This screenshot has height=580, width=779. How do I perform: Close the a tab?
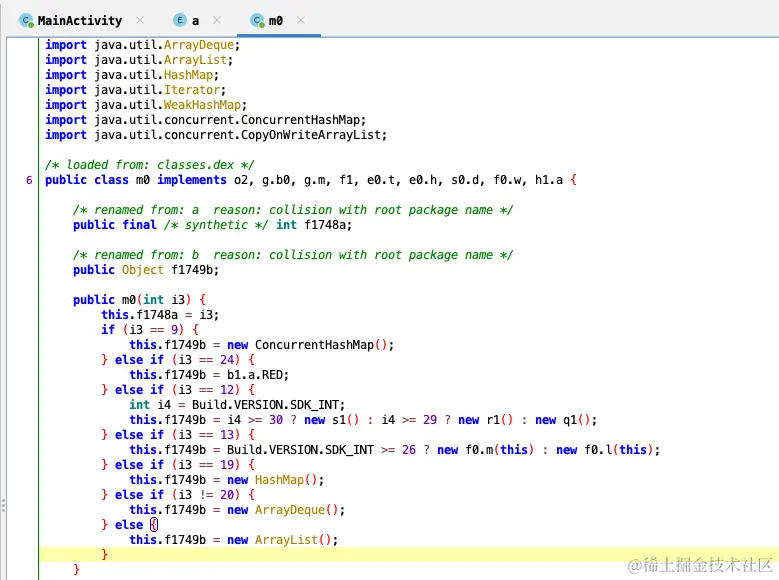(x=217, y=20)
